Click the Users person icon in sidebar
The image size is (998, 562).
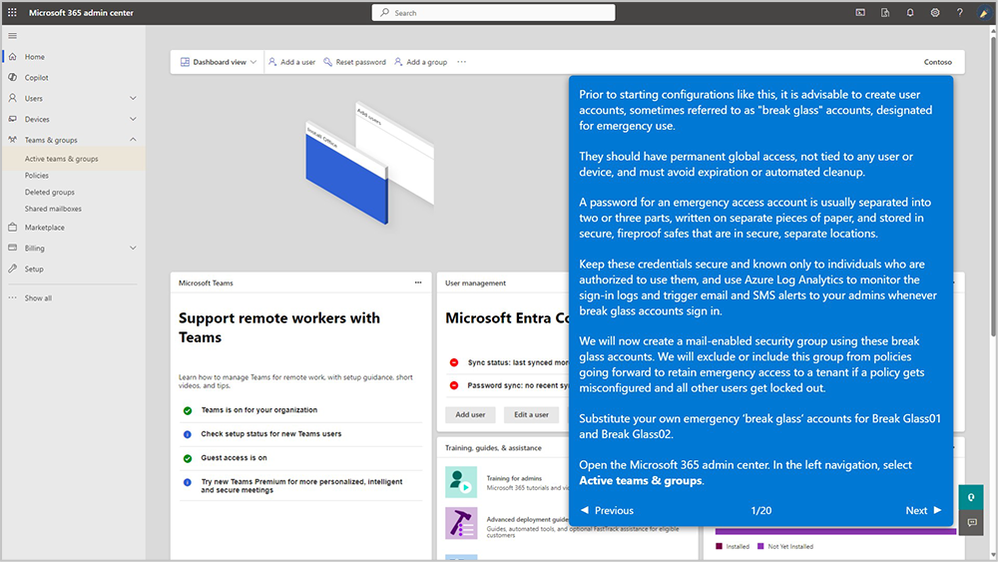click(13, 98)
